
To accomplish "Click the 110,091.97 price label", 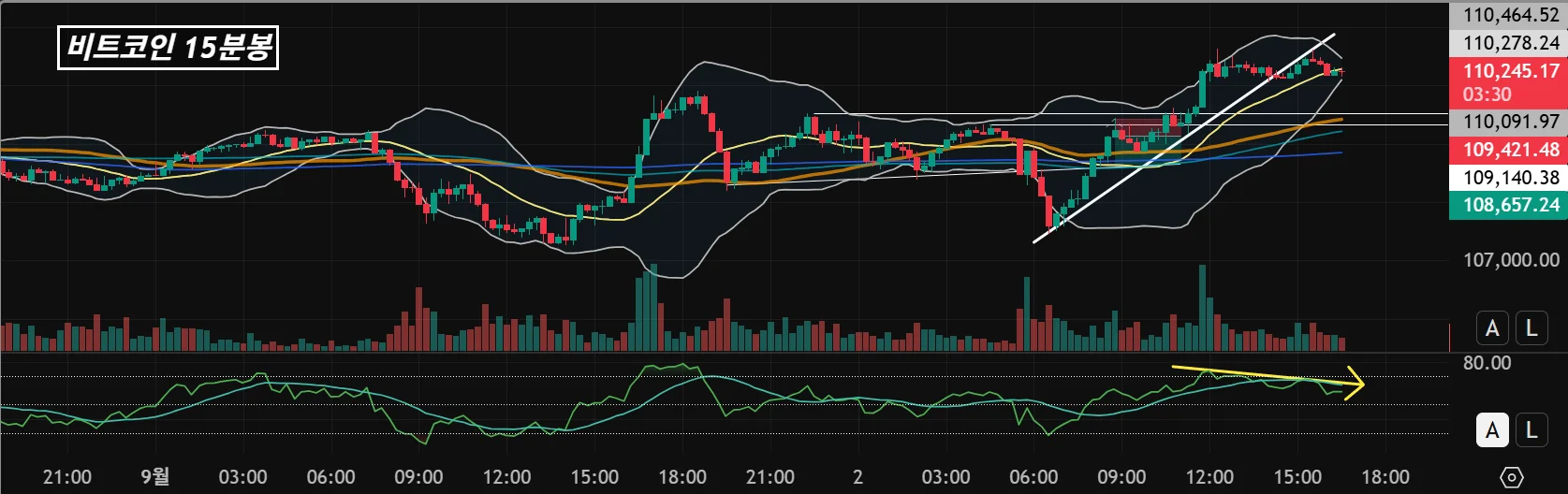I will click(x=1511, y=122).
